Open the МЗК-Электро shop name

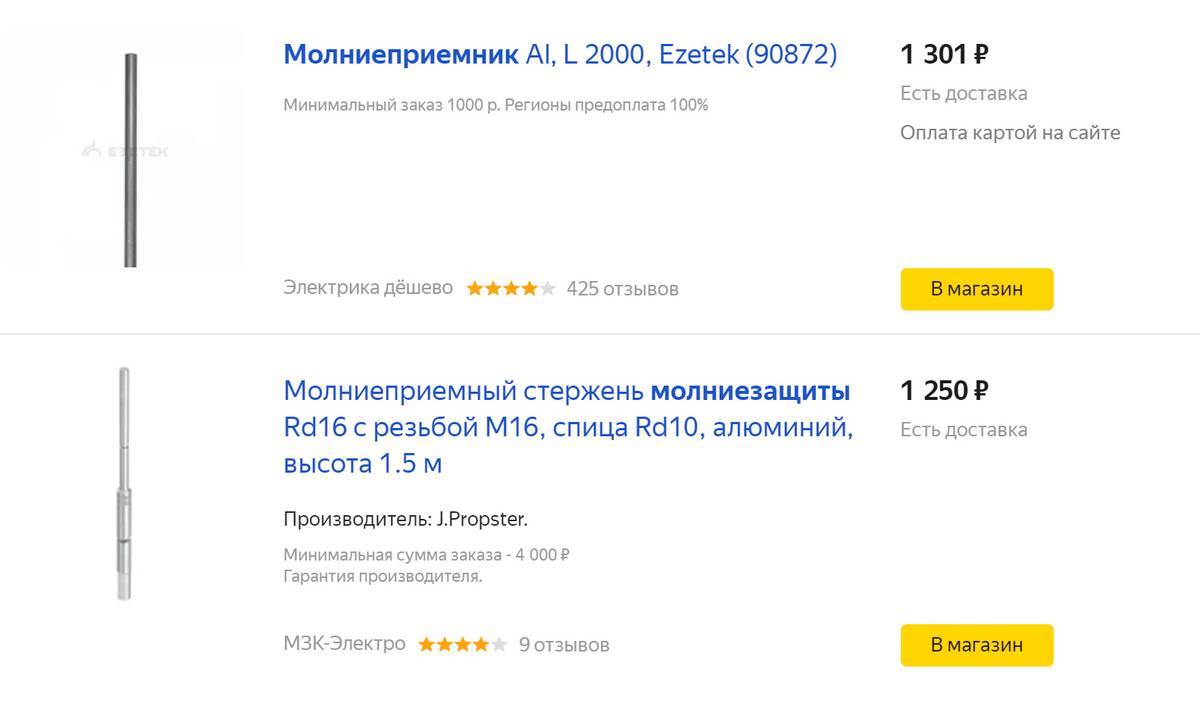pyautogui.click(x=344, y=644)
